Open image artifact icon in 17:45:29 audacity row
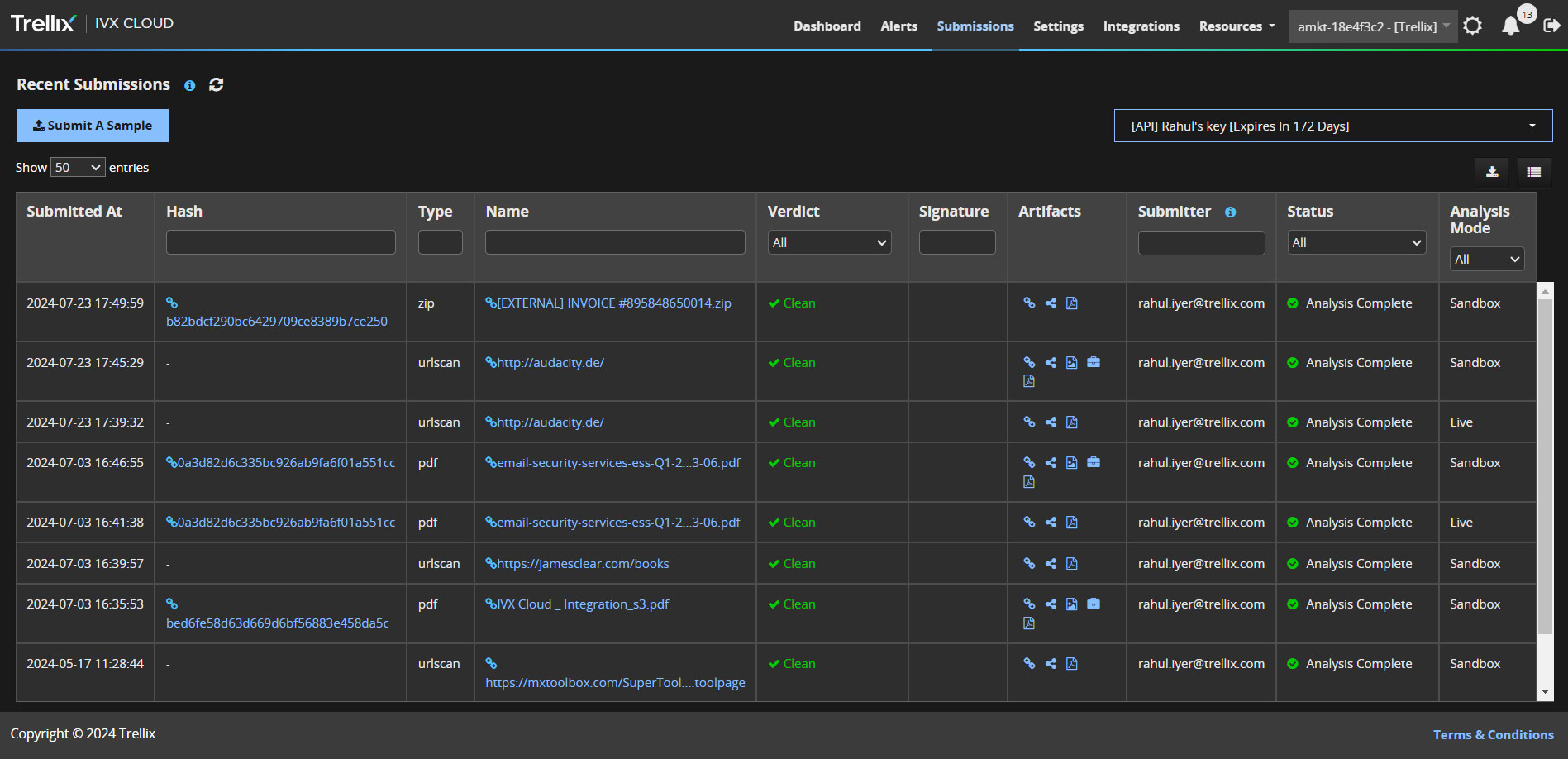 point(1072,363)
